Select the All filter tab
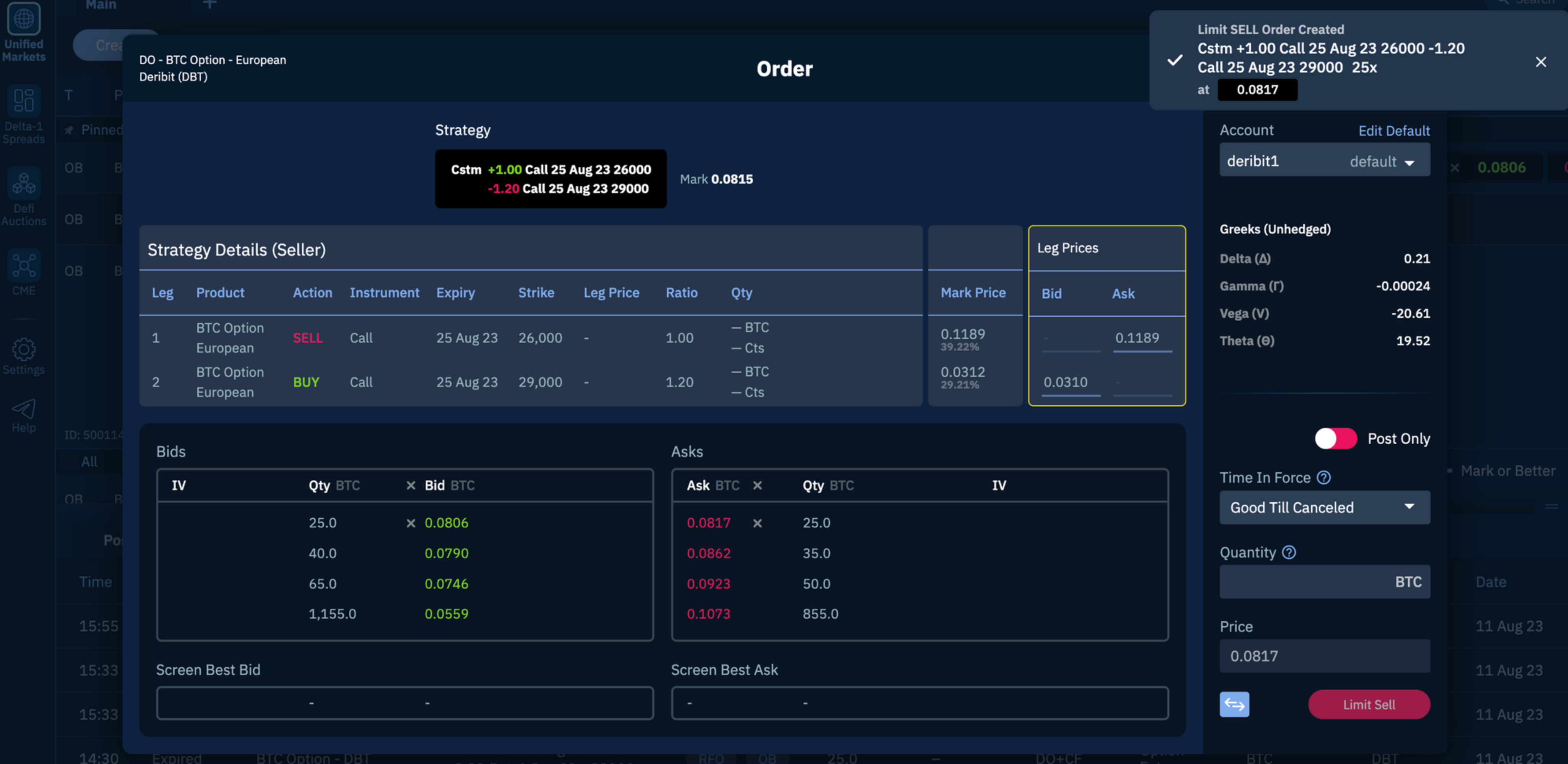1568x764 pixels. [x=89, y=462]
